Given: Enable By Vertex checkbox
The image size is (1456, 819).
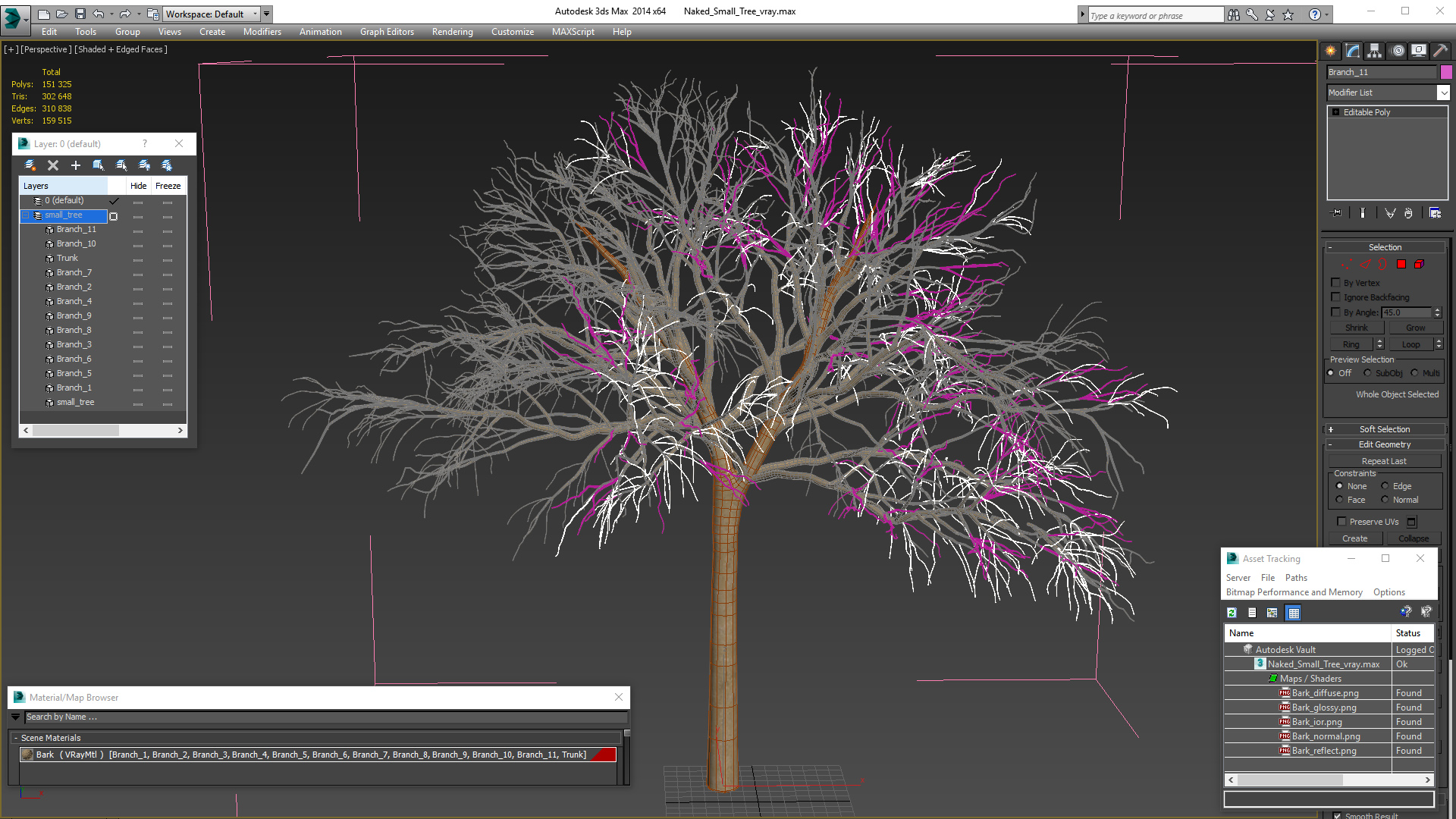Looking at the screenshot, I should tap(1336, 283).
